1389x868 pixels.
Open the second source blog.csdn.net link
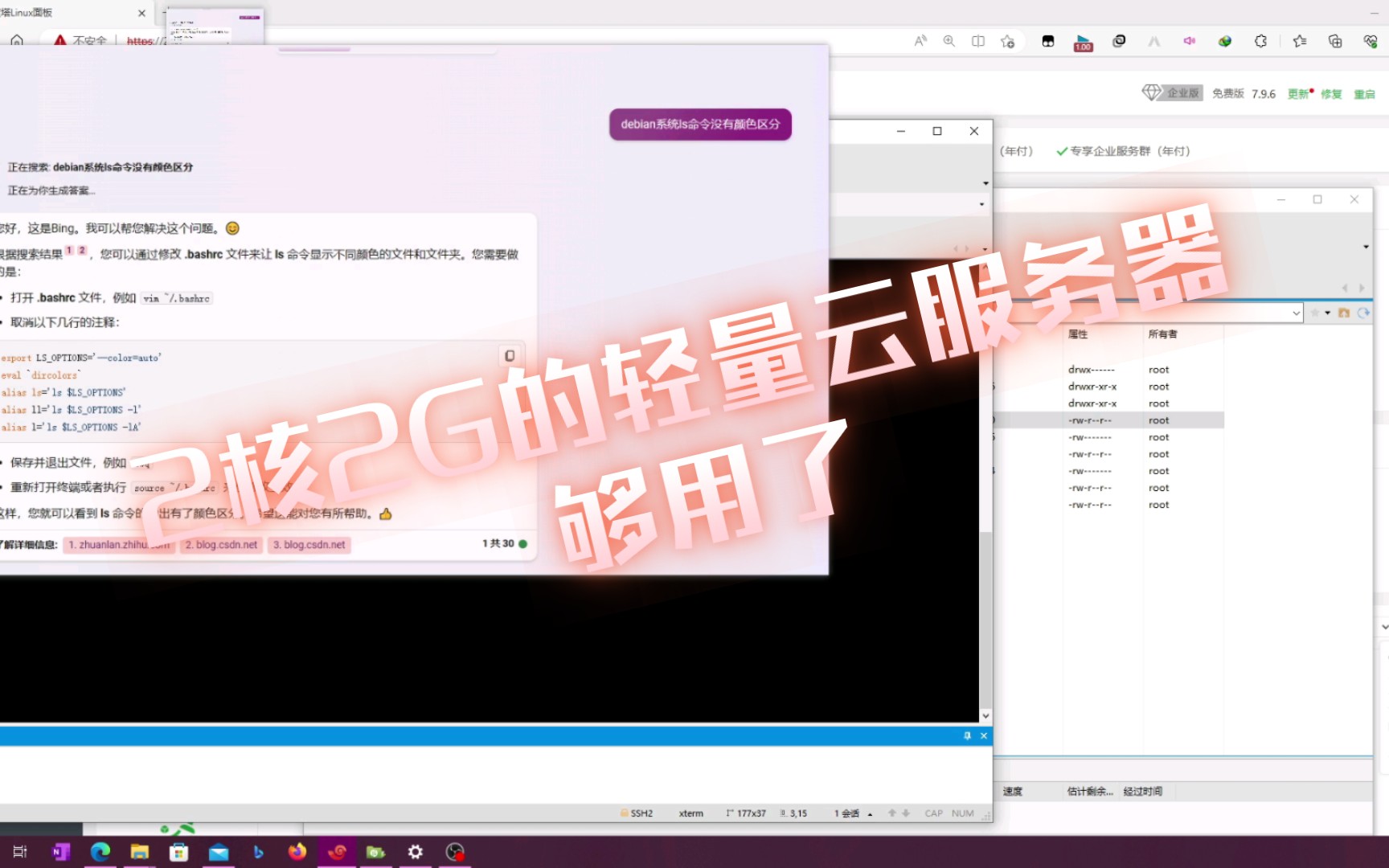pyautogui.click(x=221, y=545)
